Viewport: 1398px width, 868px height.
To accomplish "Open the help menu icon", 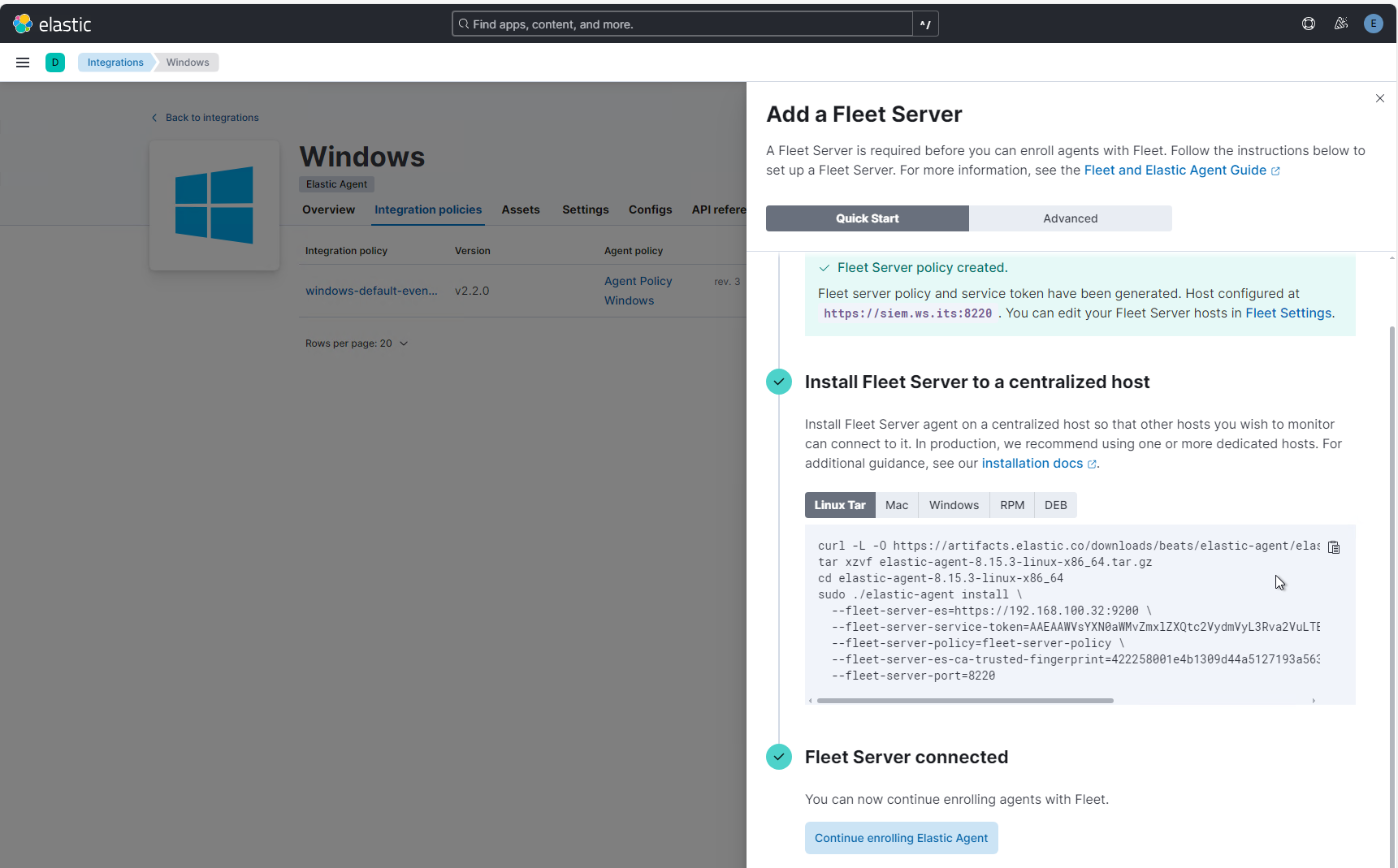I will [1309, 24].
